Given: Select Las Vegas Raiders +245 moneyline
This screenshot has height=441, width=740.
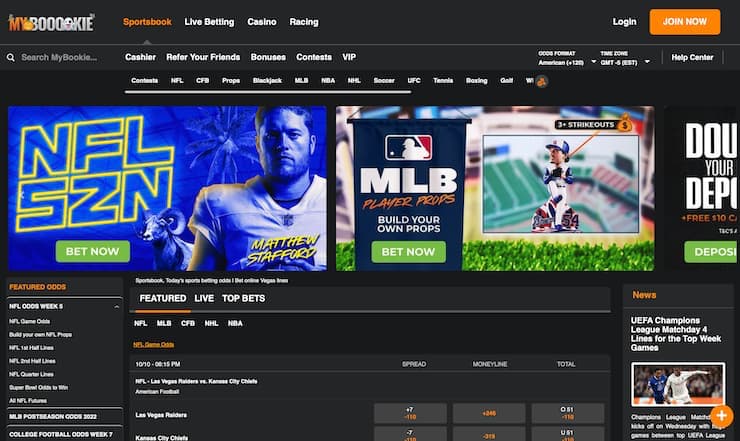Looking at the screenshot, I should (489, 413).
